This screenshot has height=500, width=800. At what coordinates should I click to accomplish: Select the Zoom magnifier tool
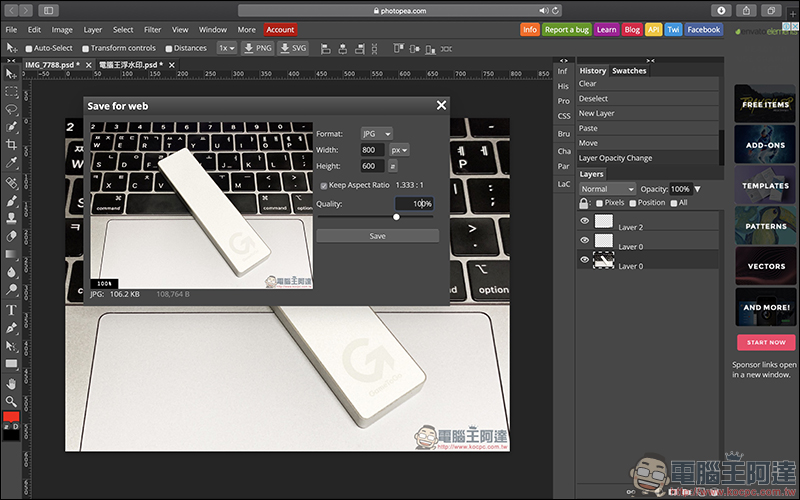point(11,402)
